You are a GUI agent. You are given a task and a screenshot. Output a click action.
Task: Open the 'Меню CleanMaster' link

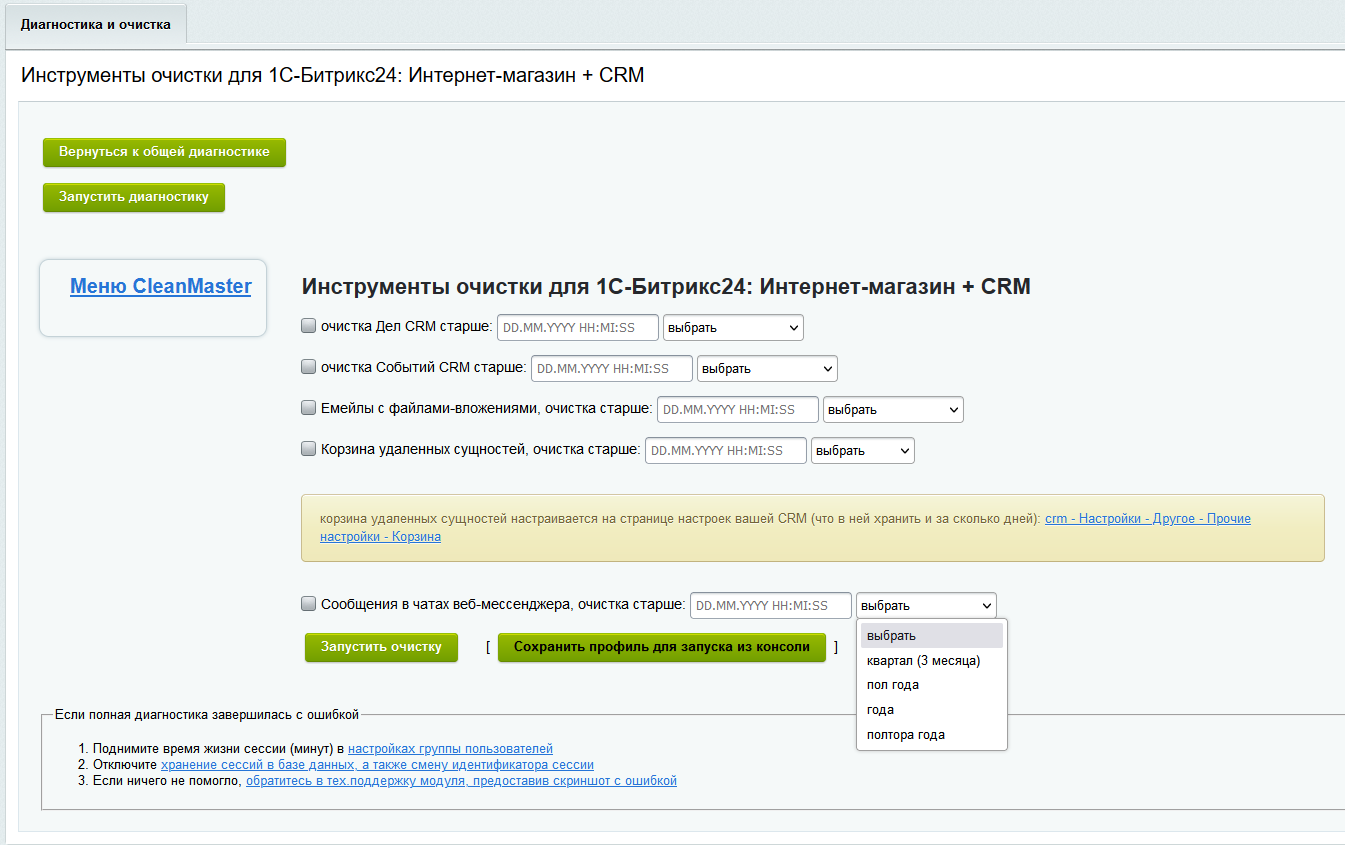click(160, 287)
